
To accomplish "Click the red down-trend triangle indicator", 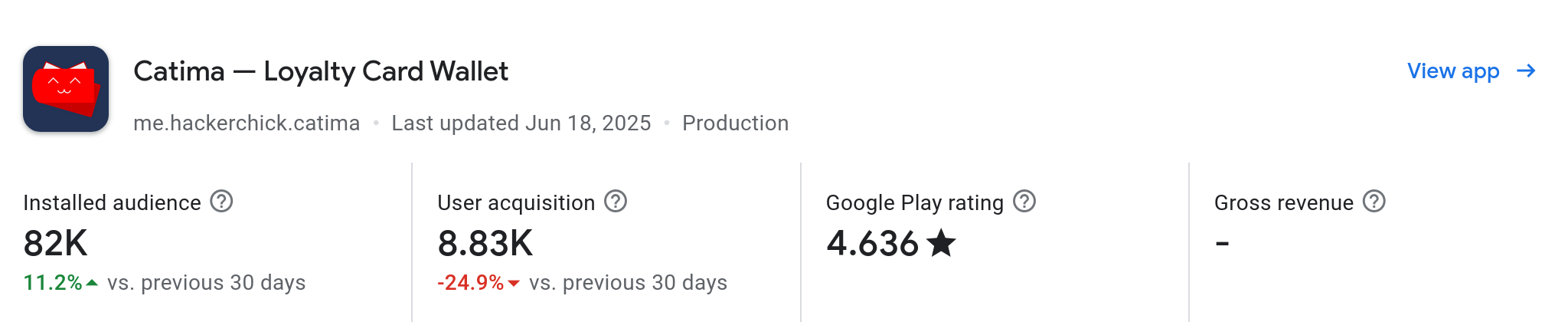I will [514, 284].
